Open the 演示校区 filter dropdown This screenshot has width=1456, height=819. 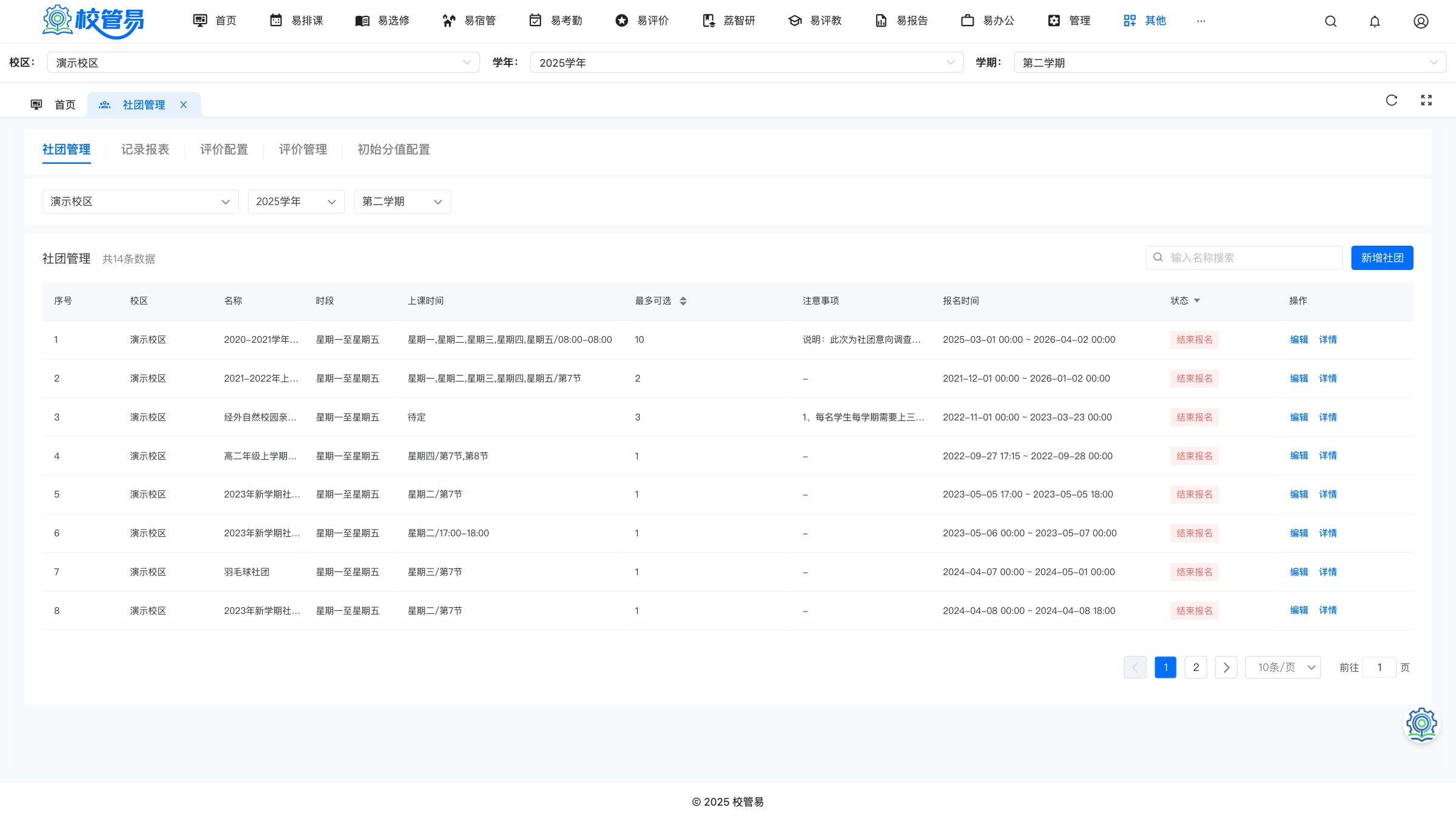pos(140,201)
